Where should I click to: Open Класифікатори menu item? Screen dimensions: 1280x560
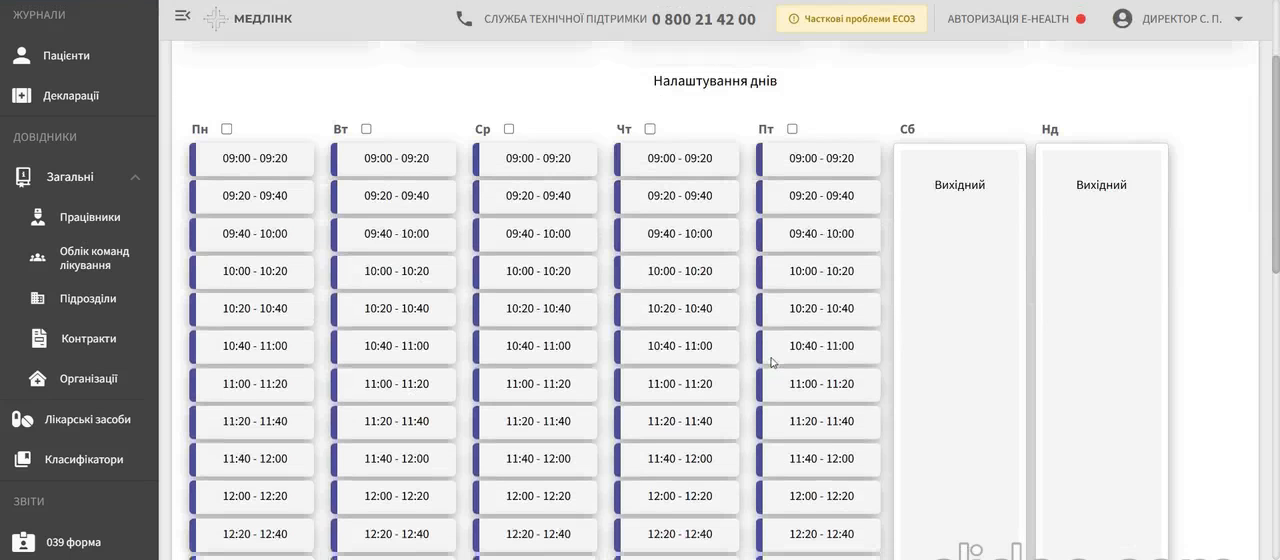[84, 460]
